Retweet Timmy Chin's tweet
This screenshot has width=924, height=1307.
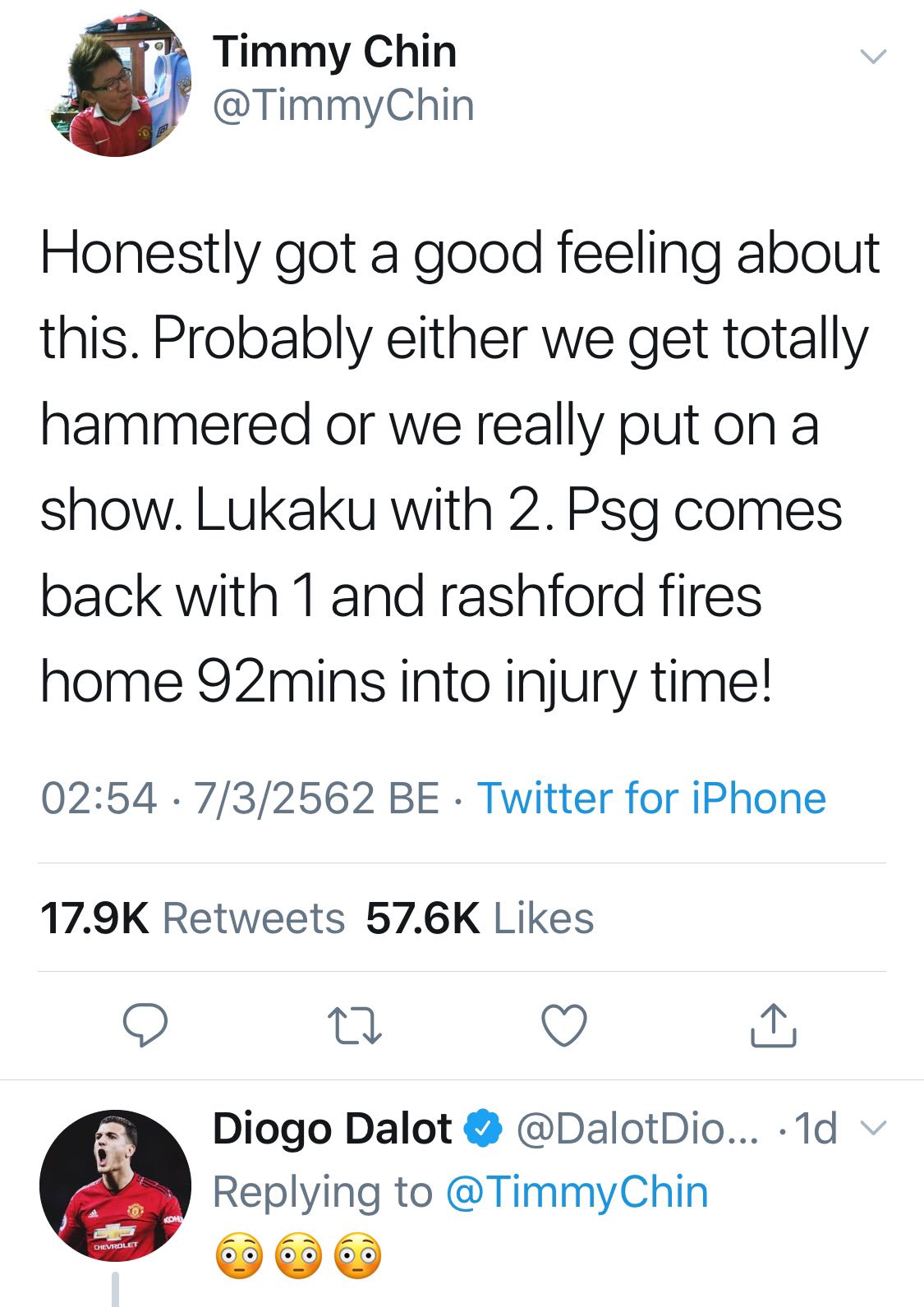[354, 1026]
